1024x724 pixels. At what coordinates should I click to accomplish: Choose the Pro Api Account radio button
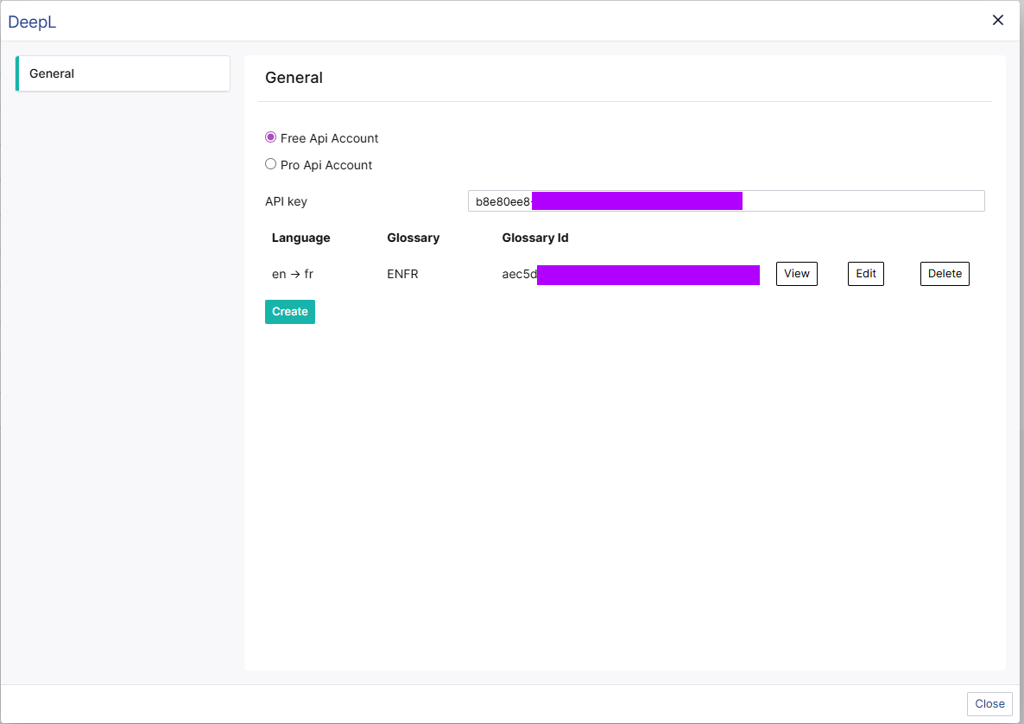270,164
